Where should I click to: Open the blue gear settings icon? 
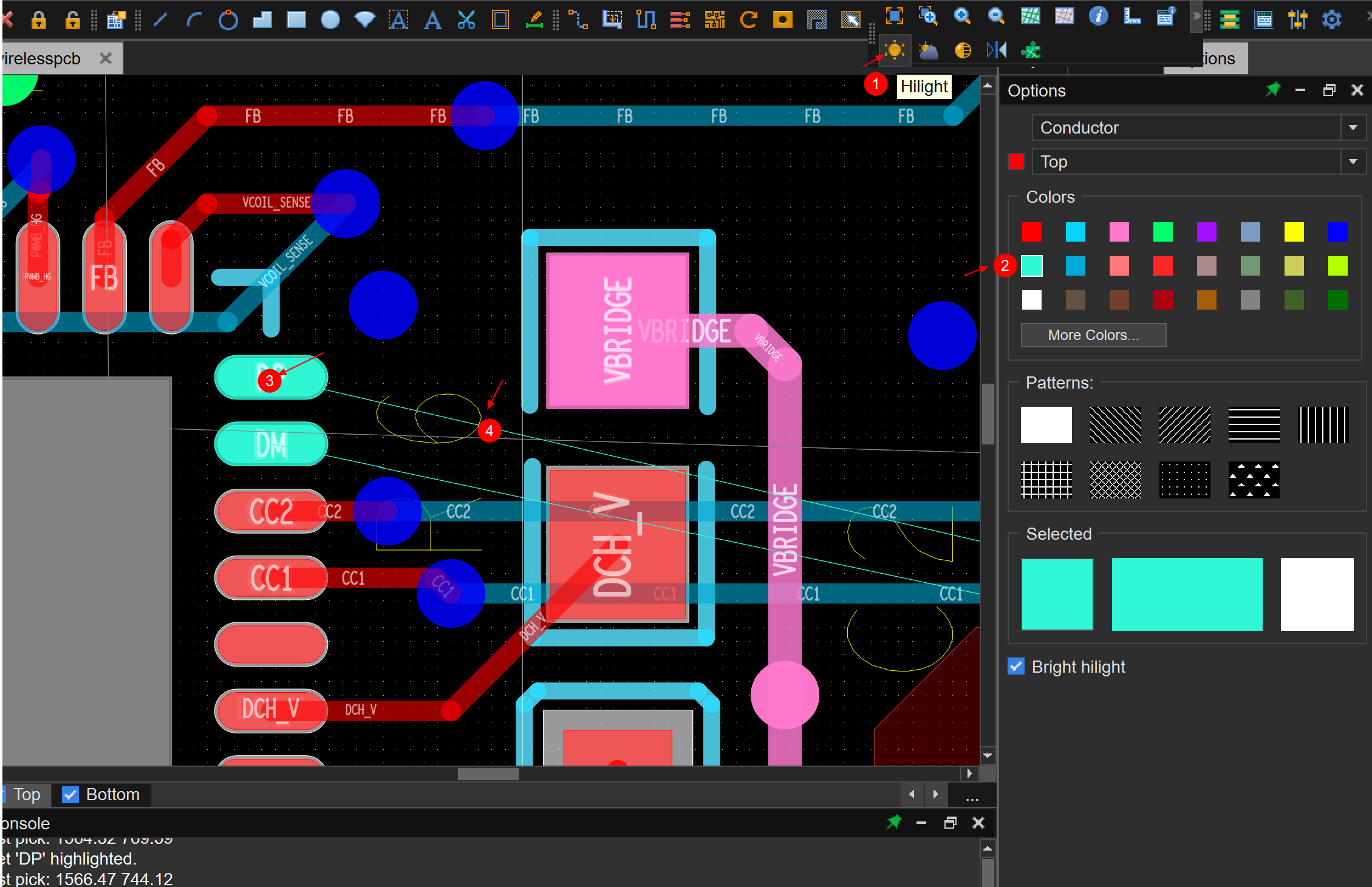click(1331, 20)
